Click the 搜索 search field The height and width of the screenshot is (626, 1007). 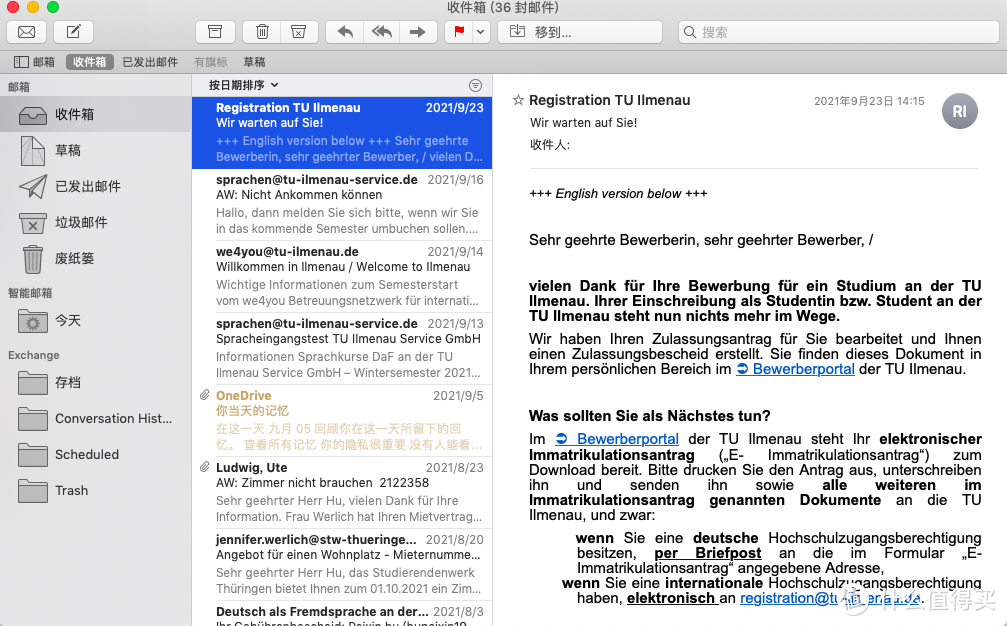point(839,31)
